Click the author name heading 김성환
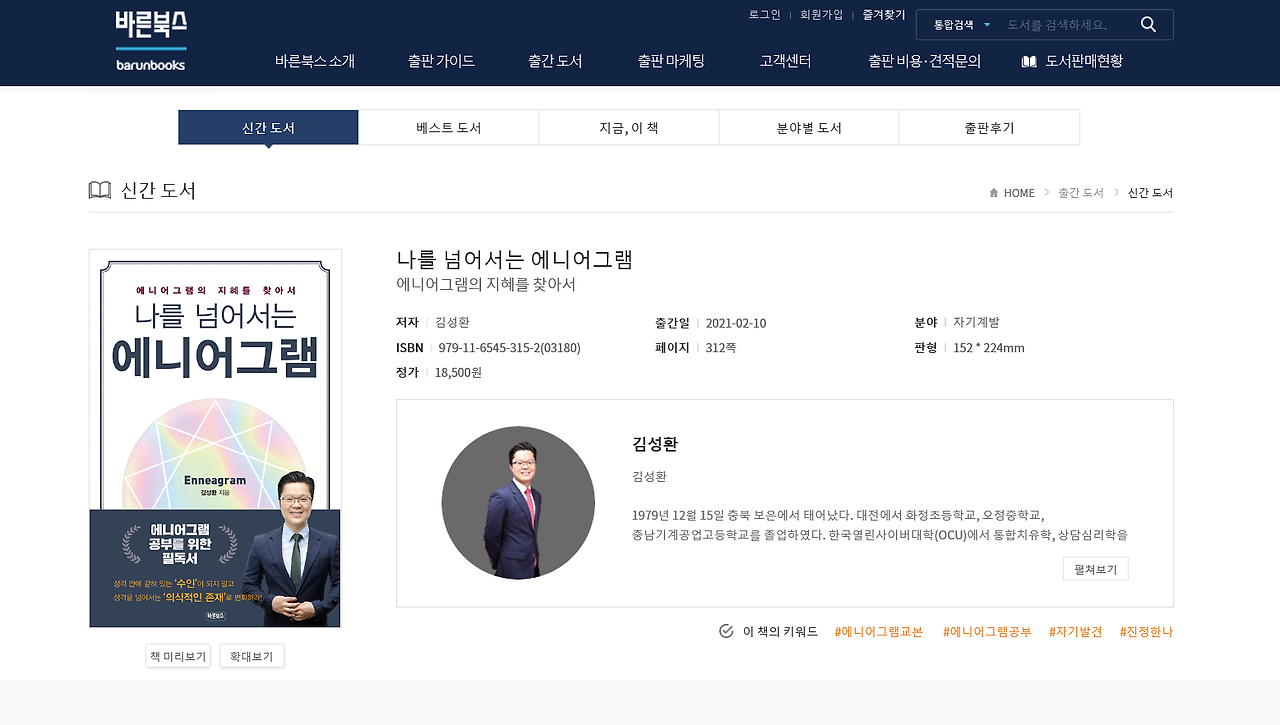1280x725 pixels. click(x=655, y=444)
